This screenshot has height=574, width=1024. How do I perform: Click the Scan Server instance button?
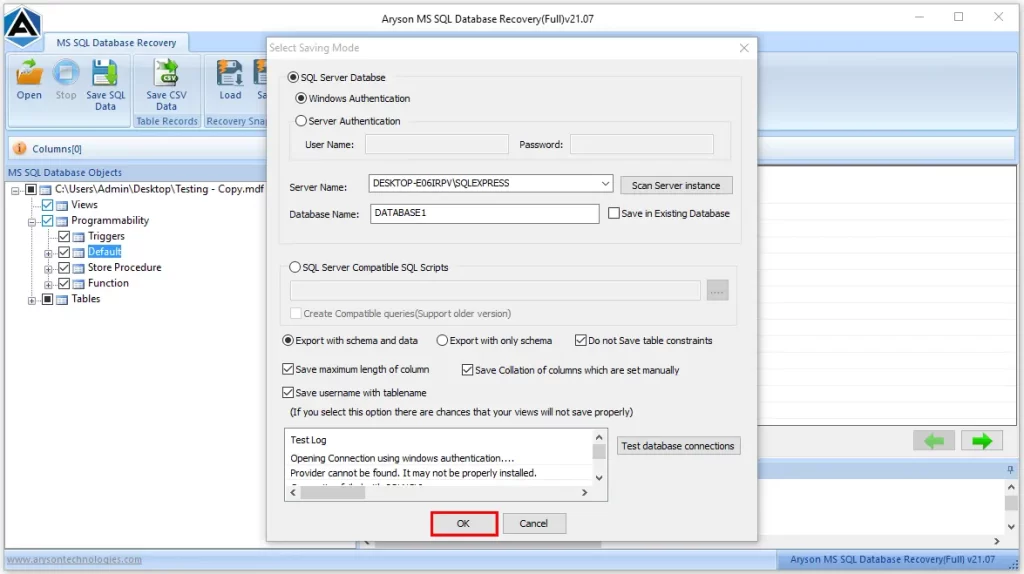(676, 186)
